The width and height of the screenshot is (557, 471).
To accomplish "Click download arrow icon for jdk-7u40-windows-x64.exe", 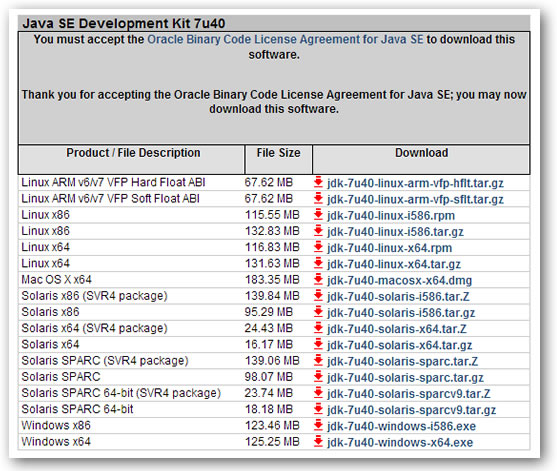I will [318, 442].
